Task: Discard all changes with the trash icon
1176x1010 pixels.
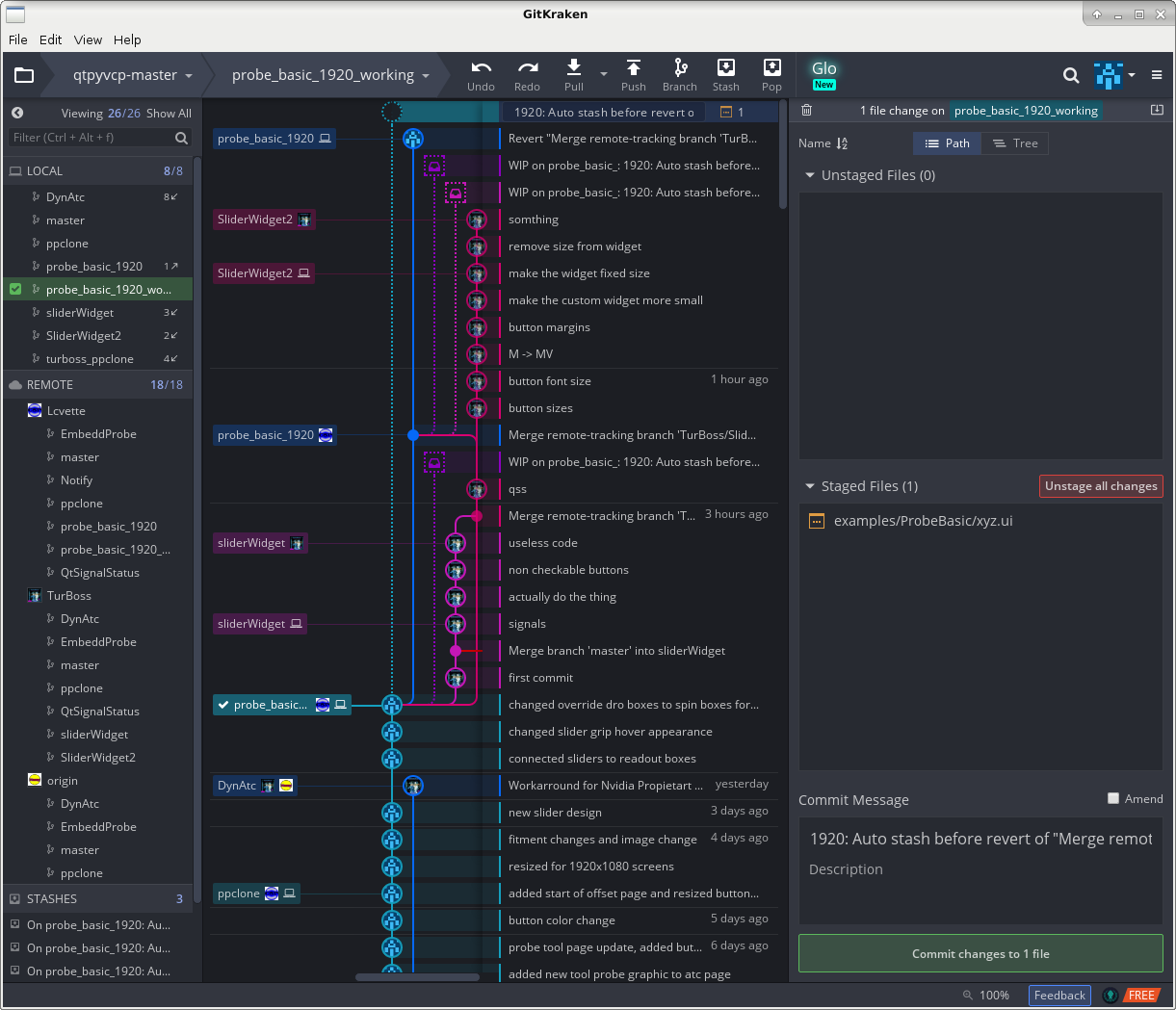Action: (807, 111)
